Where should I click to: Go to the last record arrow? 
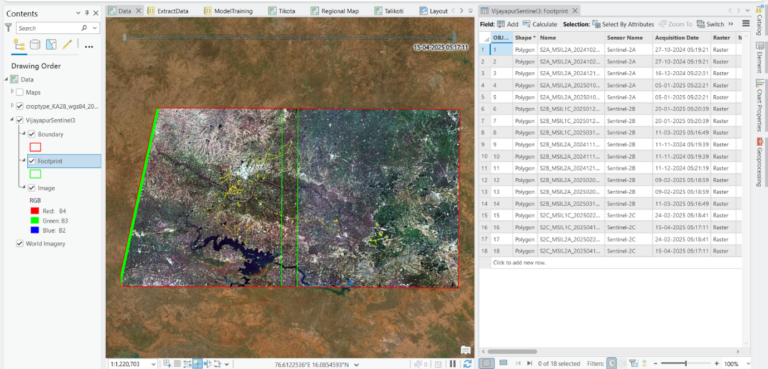coord(529,364)
